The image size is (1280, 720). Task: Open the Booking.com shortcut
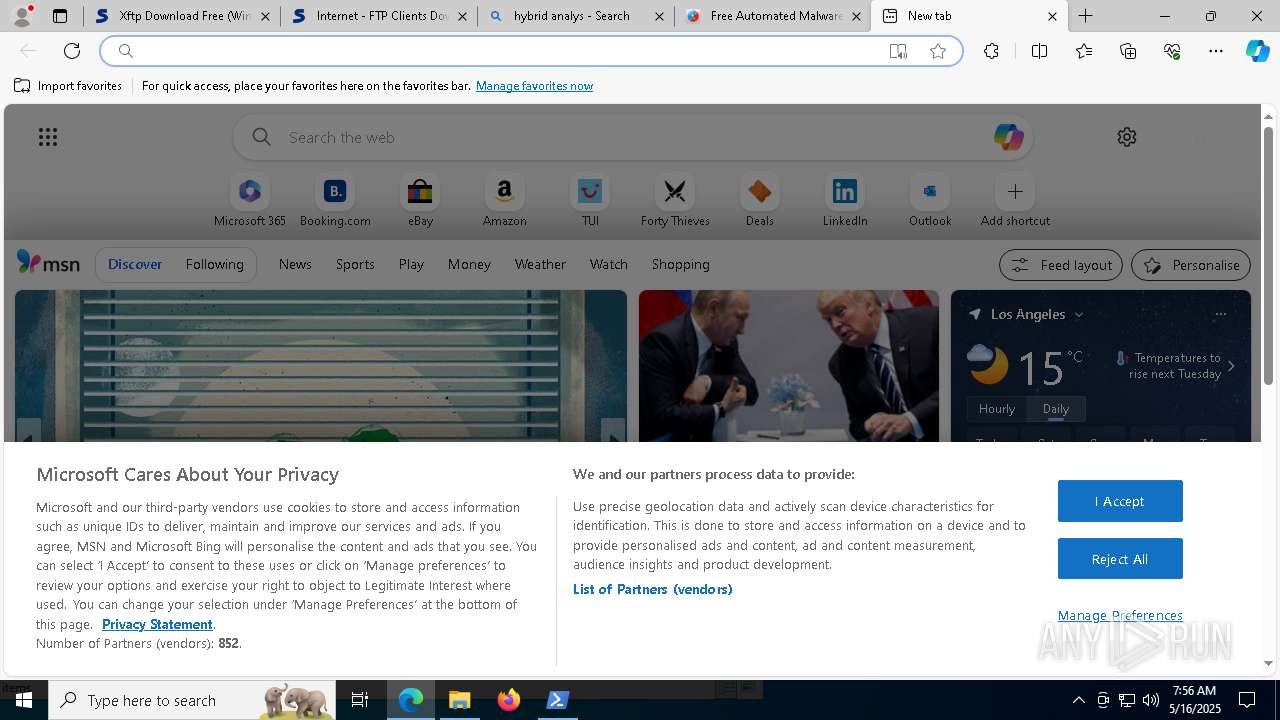point(335,201)
